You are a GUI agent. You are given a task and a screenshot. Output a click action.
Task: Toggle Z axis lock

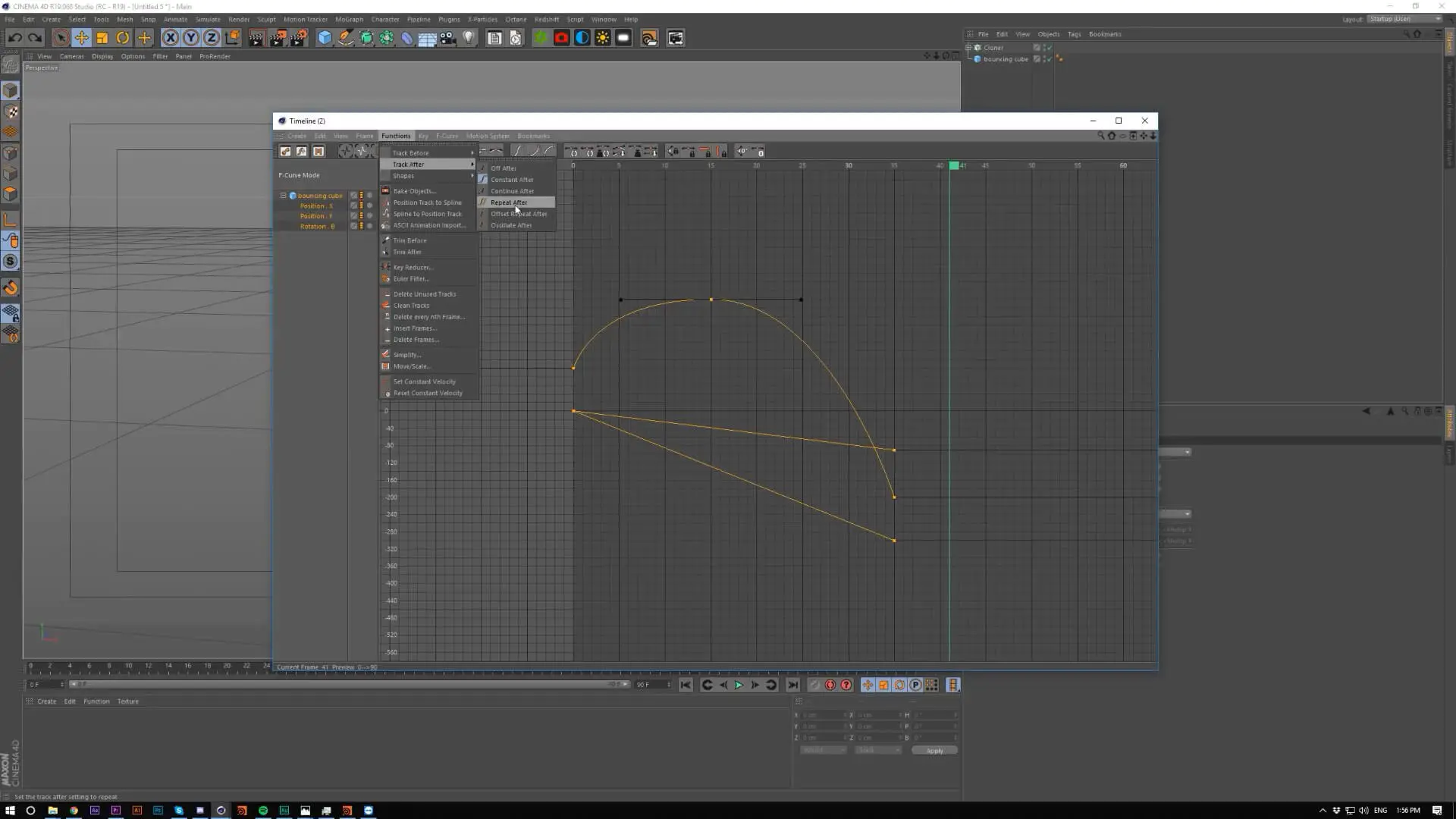pyautogui.click(x=212, y=38)
